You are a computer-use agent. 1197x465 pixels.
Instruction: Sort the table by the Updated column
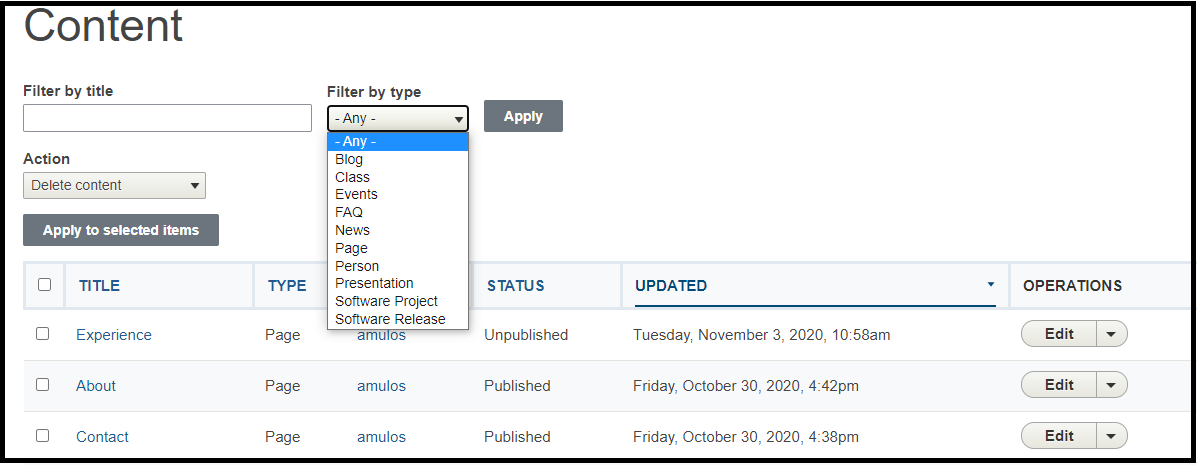pyautogui.click(x=671, y=286)
